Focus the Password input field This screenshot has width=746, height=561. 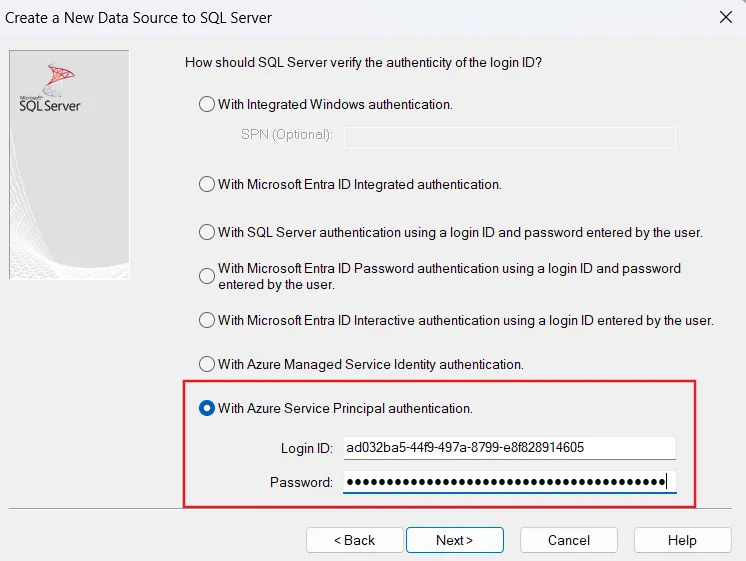point(510,482)
